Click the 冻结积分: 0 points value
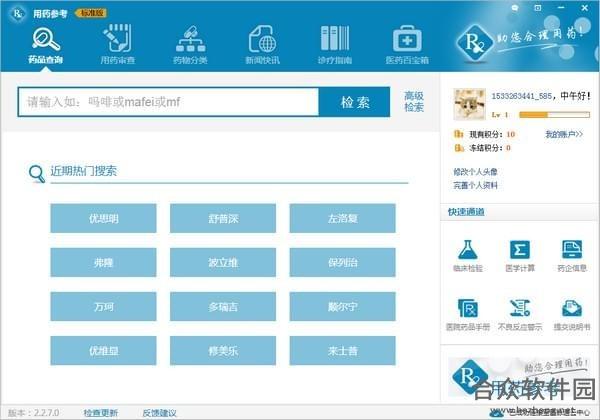 click(508, 148)
